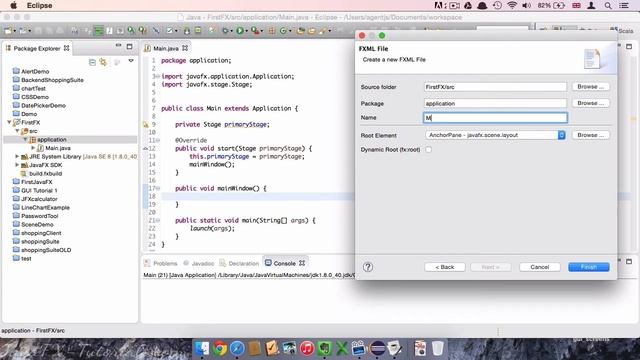Click the New file toolbar icon
Image resolution: width=640 pixels, height=360 pixels.
tap(8, 31)
